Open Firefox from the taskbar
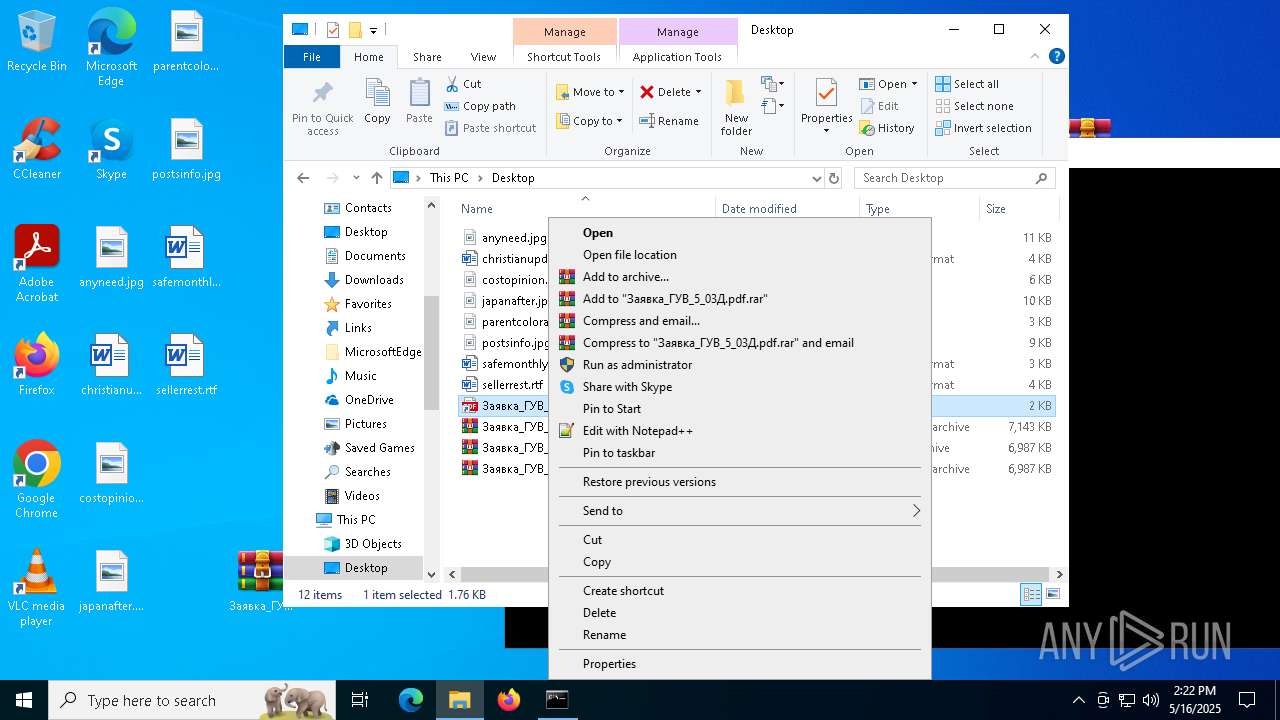Image resolution: width=1280 pixels, height=720 pixels. (509, 700)
